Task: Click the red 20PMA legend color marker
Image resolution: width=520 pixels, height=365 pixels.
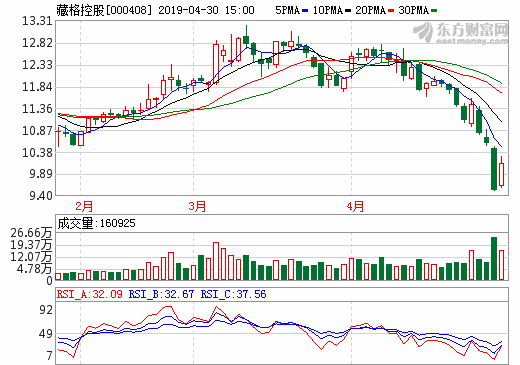Action: point(391,11)
